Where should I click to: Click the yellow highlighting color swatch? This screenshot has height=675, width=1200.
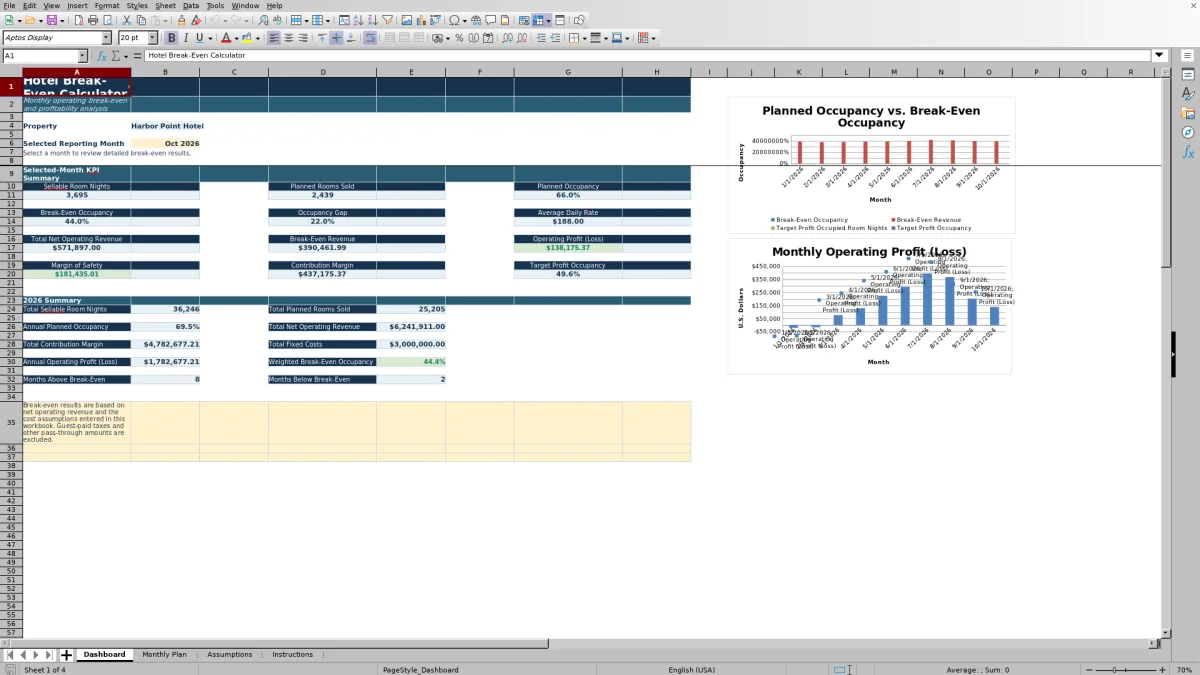click(x=247, y=38)
